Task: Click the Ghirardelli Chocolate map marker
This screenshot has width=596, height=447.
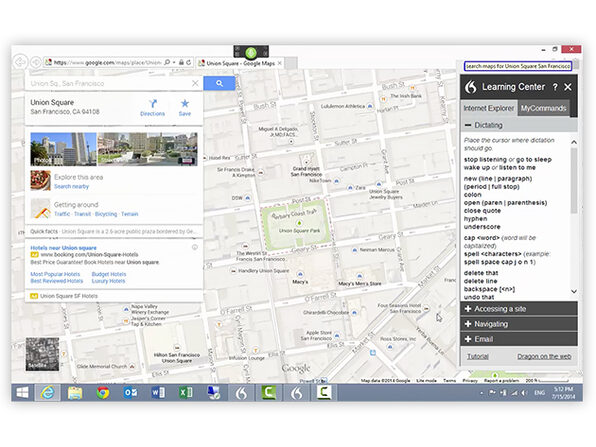Action: pyautogui.click(x=354, y=312)
